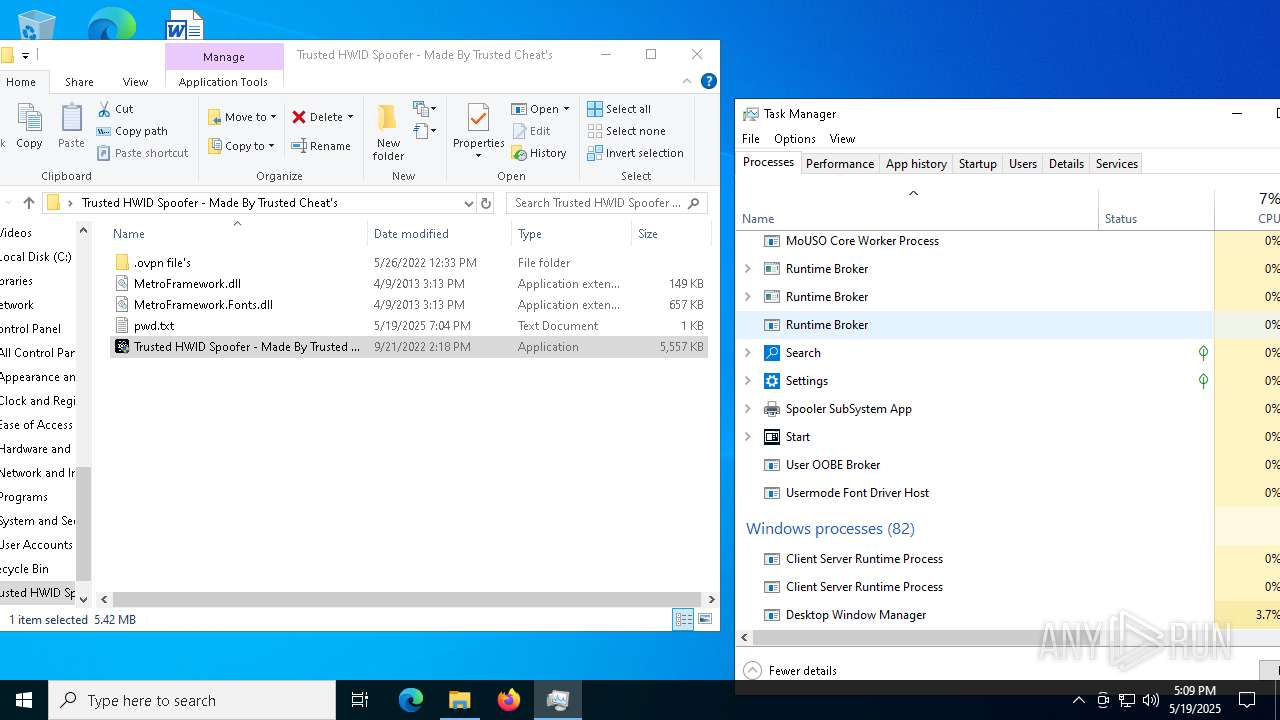The width and height of the screenshot is (1280, 720).
Task: Click Copy path in the ribbon
Action: tap(132, 131)
